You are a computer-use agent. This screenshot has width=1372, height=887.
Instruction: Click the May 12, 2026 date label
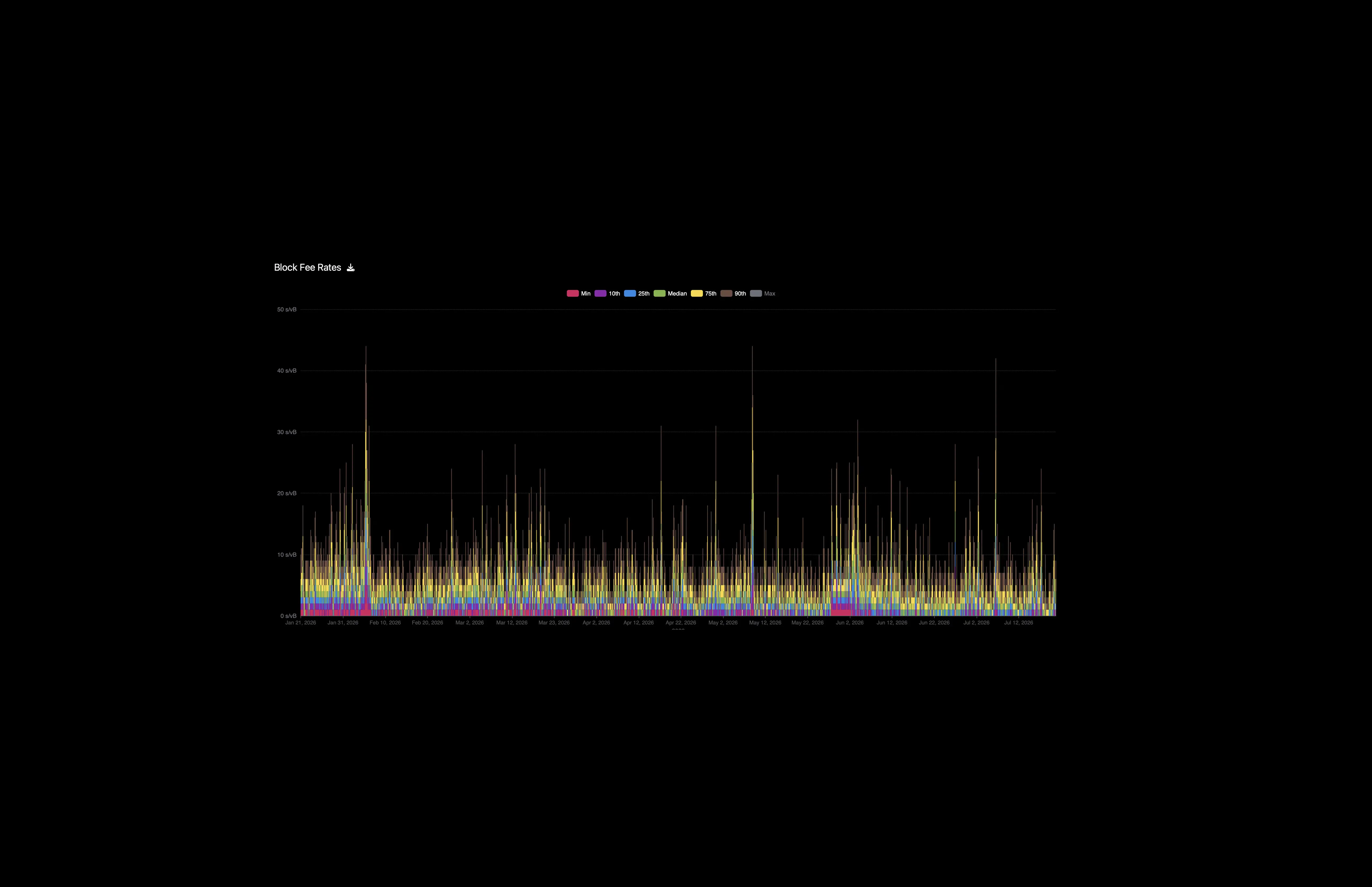coord(765,623)
